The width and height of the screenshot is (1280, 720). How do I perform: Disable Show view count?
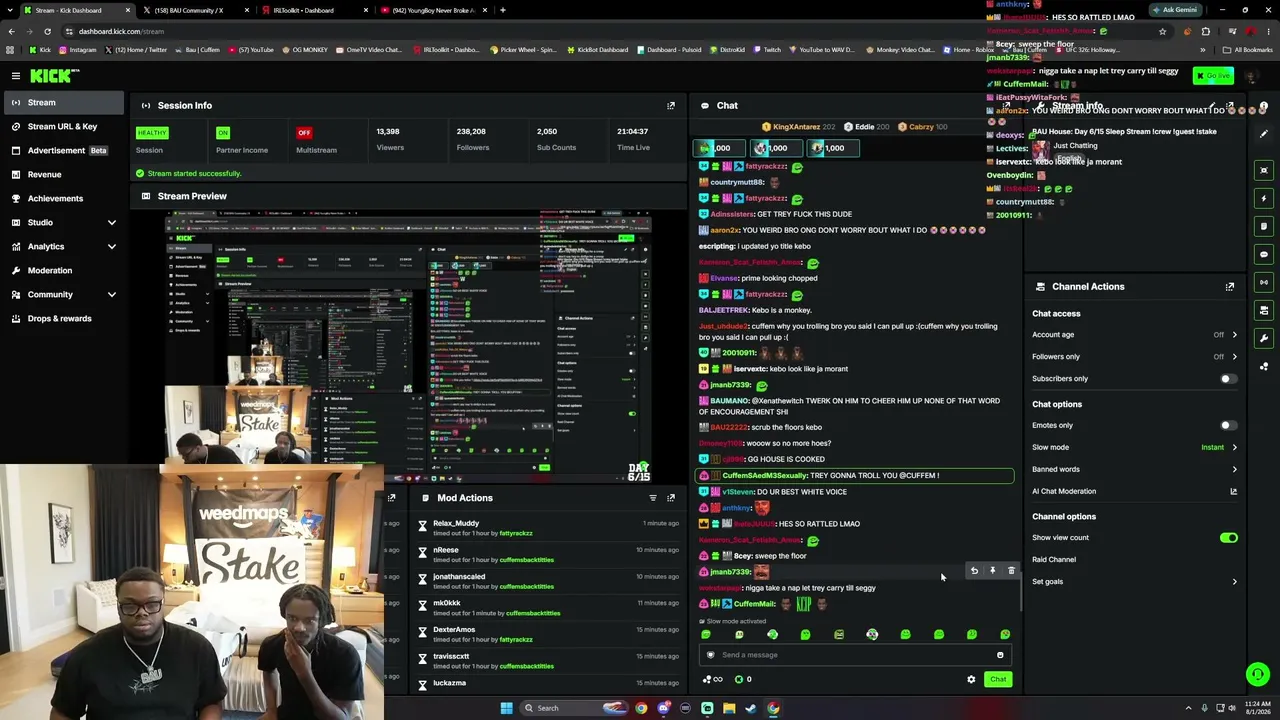pyautogui.click(x=1228, y=538)
